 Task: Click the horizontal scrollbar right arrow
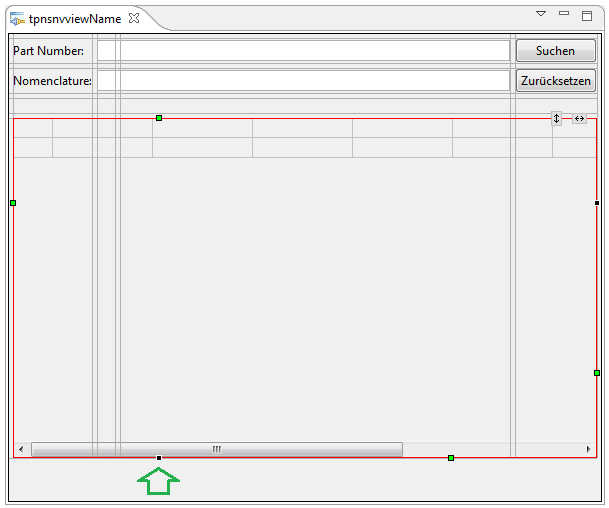[588, 449]
